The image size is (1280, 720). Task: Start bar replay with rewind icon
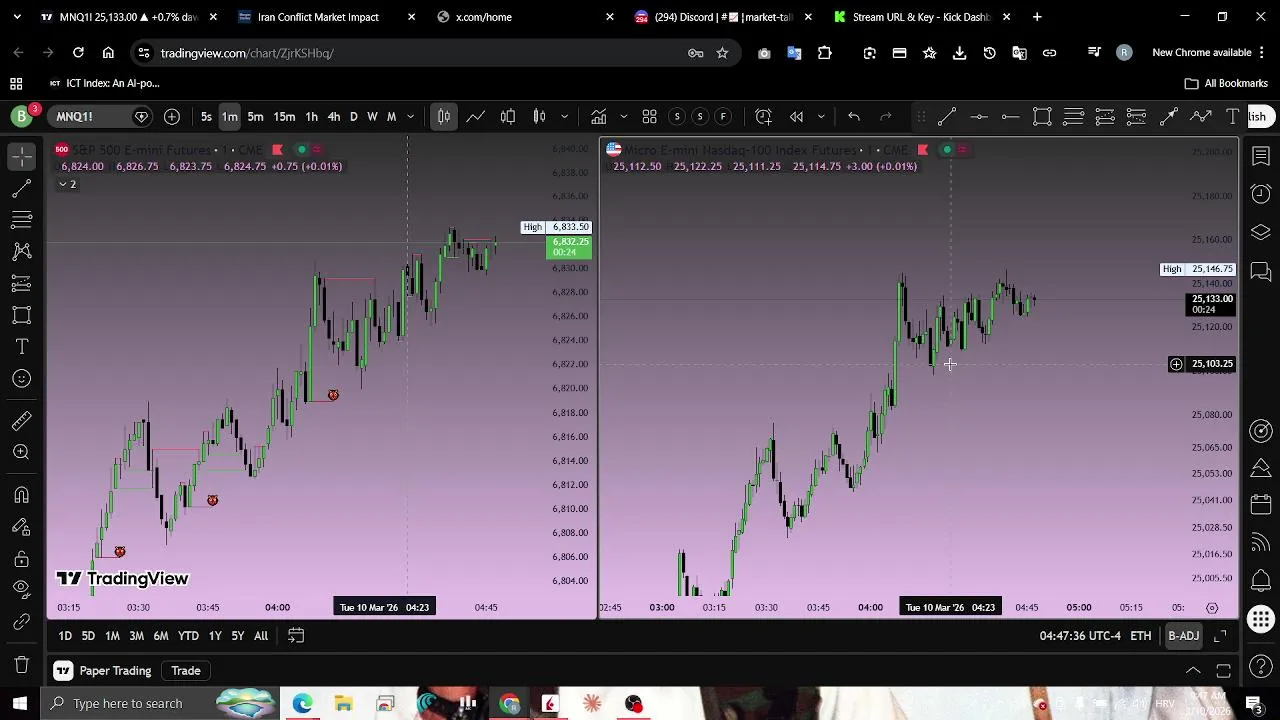(x=796, y=117)
